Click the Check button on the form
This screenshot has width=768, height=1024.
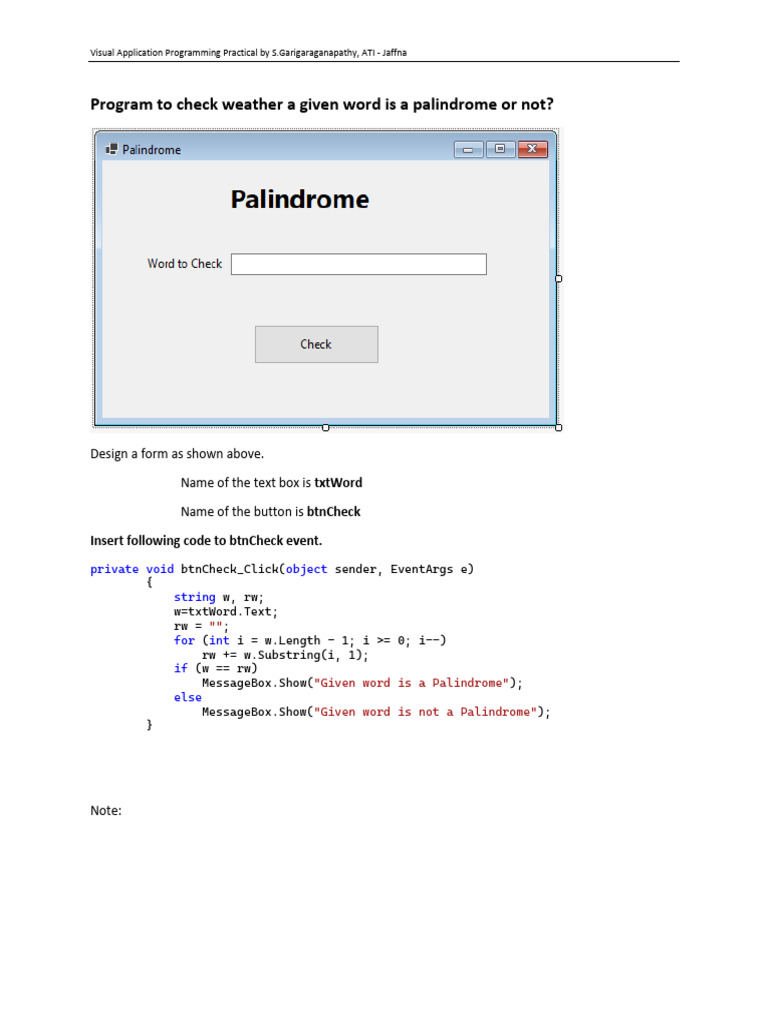coord(316,344)
